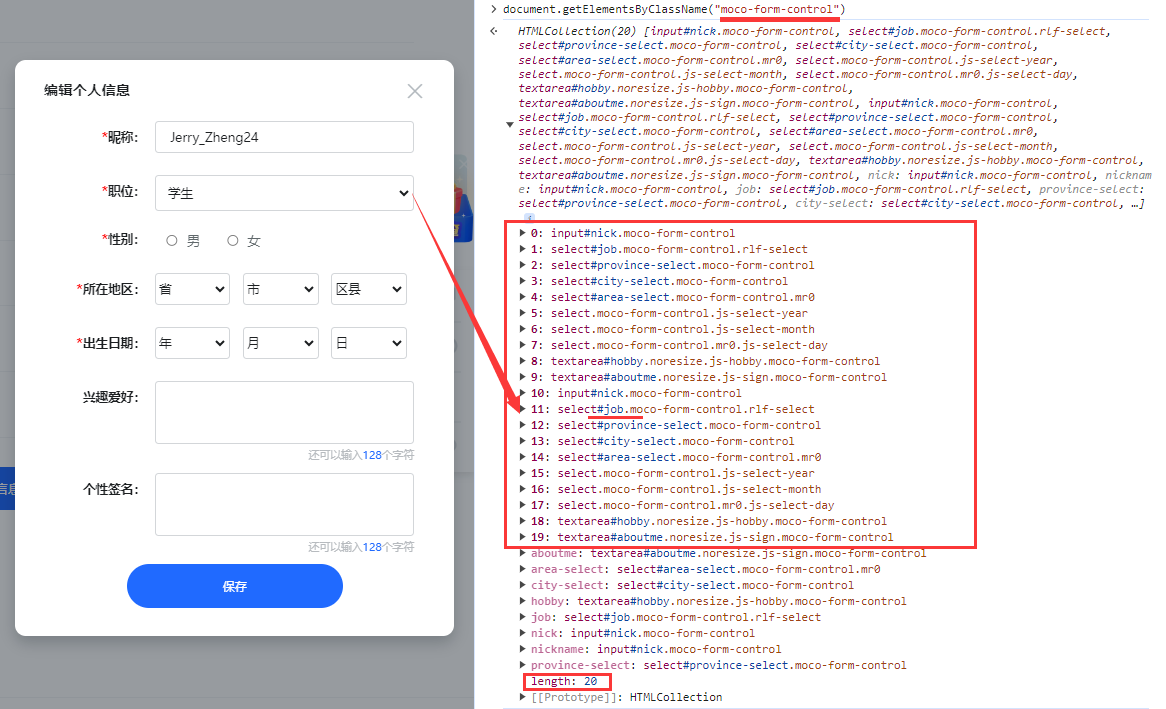Expand the hobby named property
Screen dimensions: 1166x709
tap(522, 601)
